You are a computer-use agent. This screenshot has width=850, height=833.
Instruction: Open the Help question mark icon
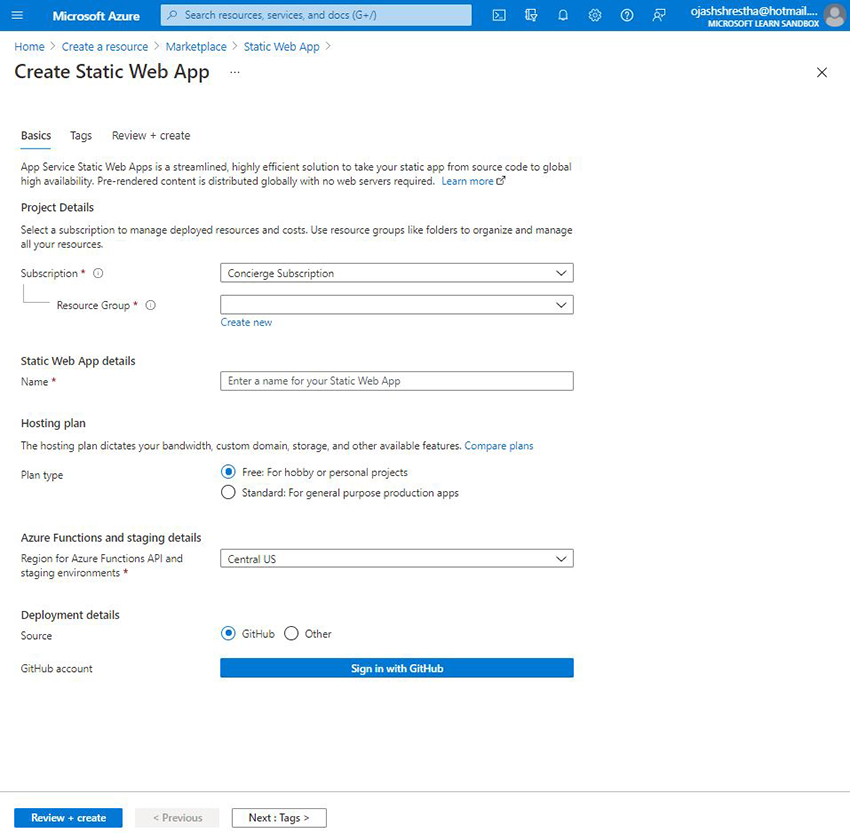(627, 15)
